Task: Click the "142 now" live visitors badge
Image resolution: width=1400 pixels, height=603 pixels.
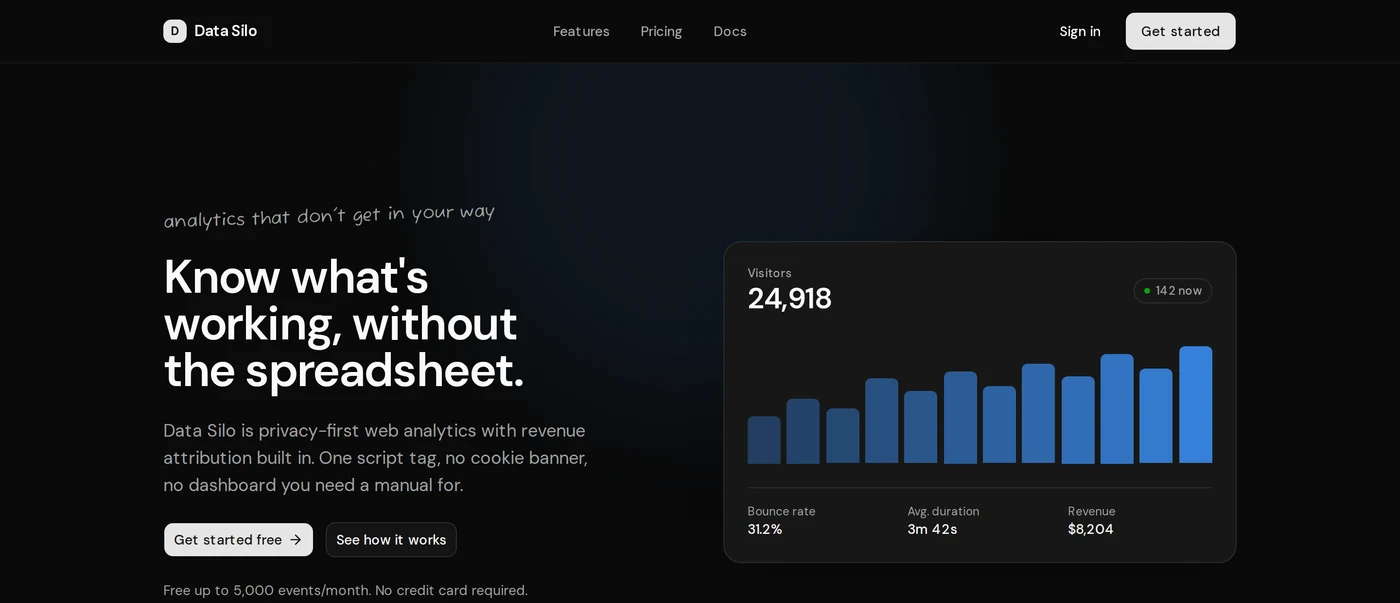Action: pyautogui.click(x=1172, y=291)
